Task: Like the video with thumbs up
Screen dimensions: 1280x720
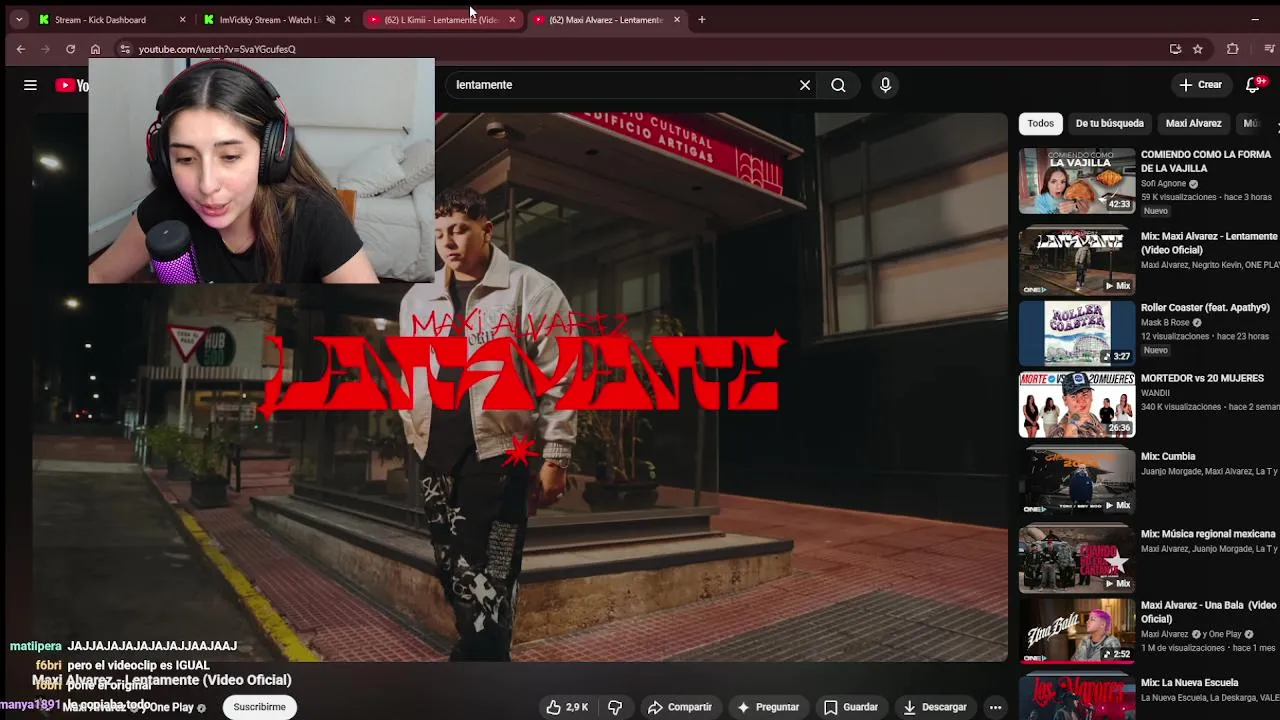Action: click(567, 707)
